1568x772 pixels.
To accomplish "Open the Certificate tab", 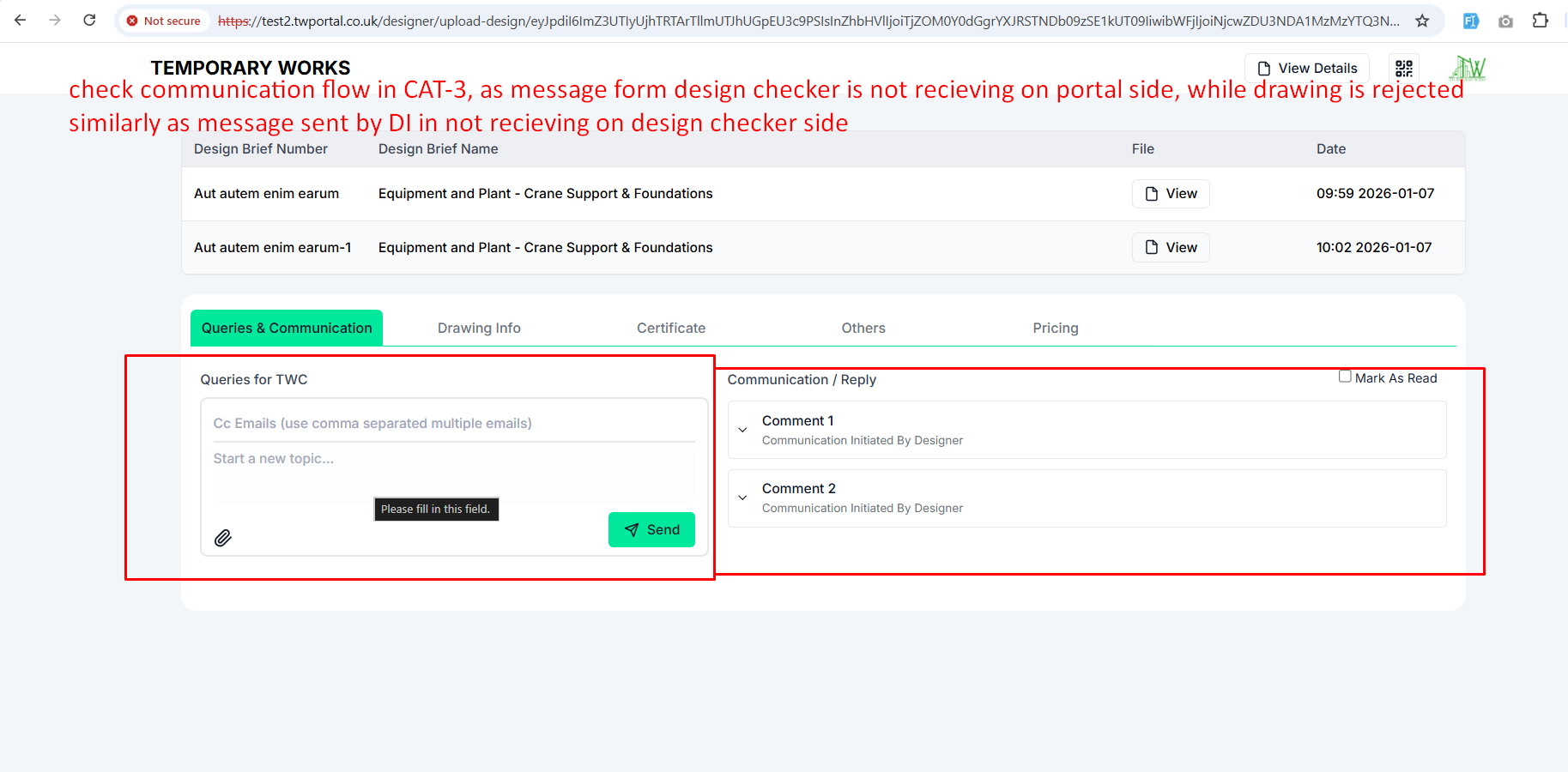I will 671,329.
